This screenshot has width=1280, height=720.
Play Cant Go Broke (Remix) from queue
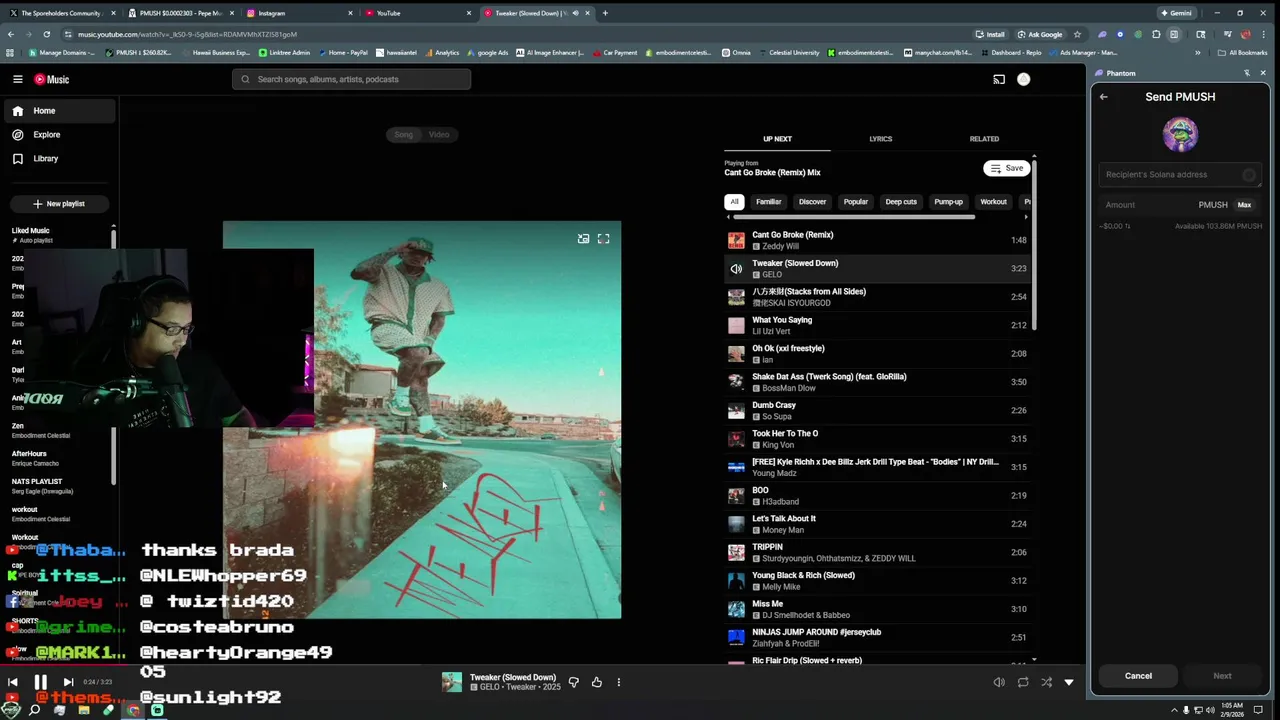[879, 240]
